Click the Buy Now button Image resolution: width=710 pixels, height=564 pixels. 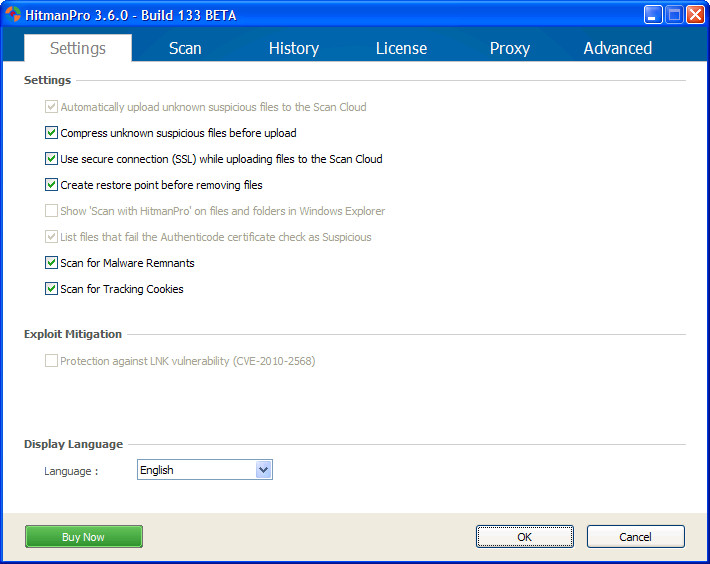pos(84,537)
